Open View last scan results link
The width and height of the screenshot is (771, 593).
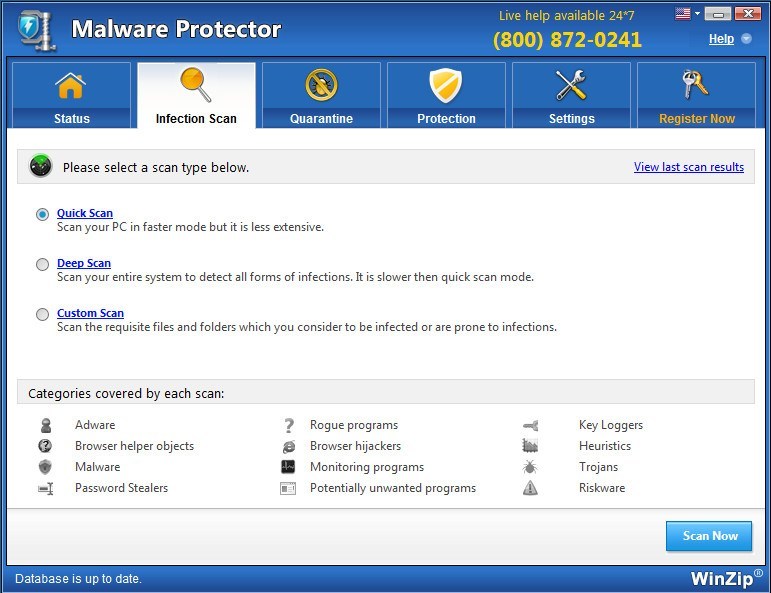point(688,167)
